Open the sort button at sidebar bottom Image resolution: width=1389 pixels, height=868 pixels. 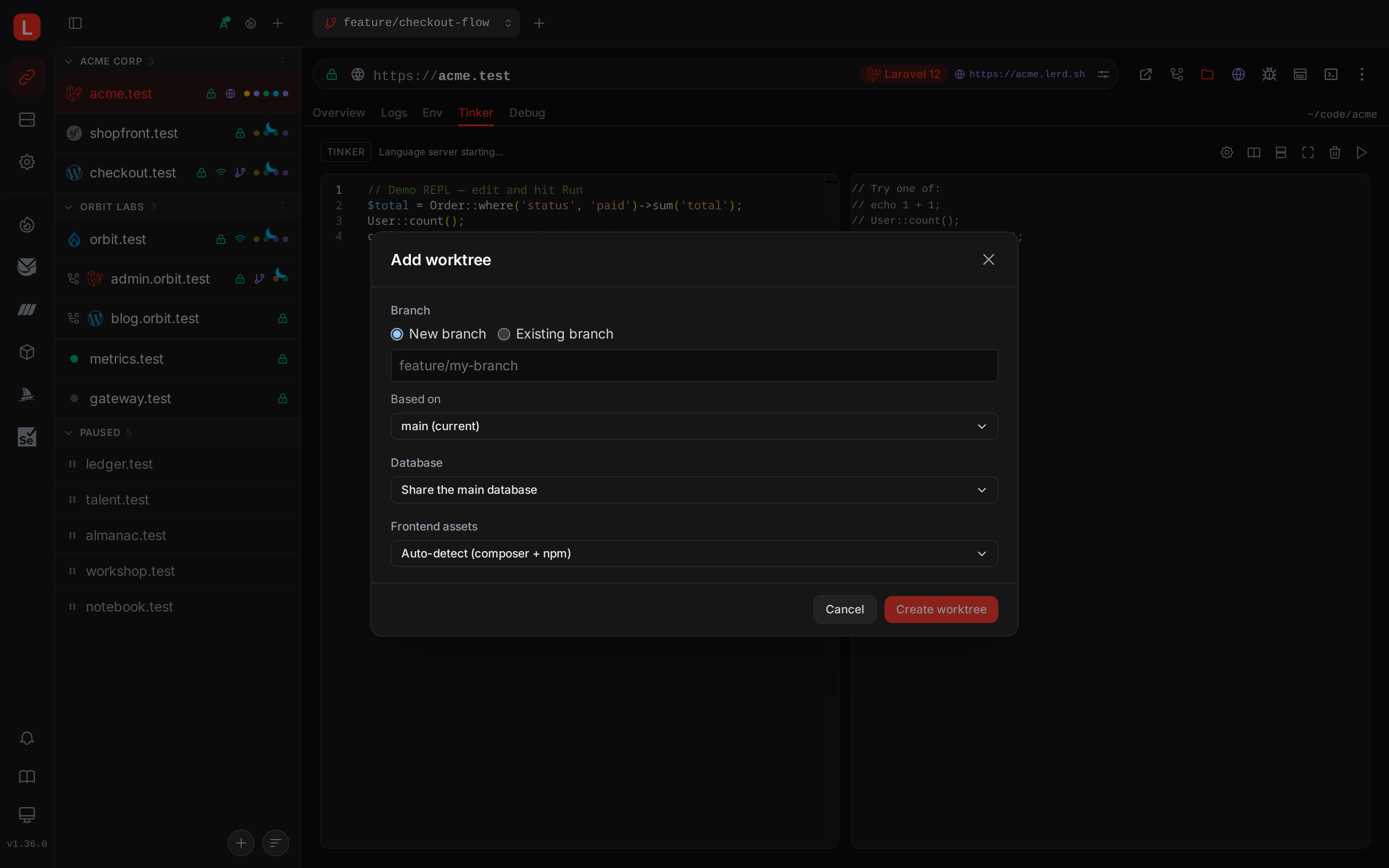[275, 843]
